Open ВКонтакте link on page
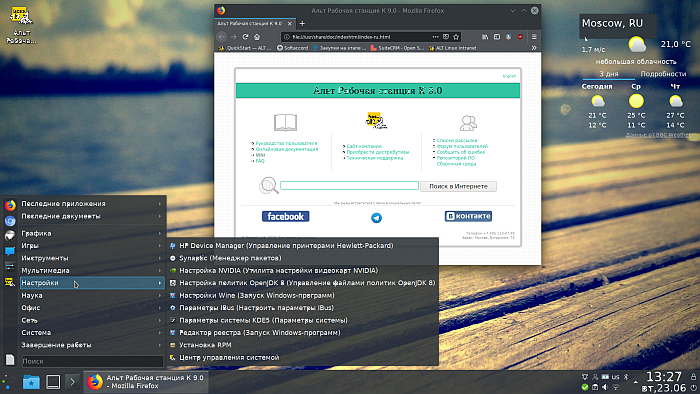The image size is (700, 394). click(468, 216)
